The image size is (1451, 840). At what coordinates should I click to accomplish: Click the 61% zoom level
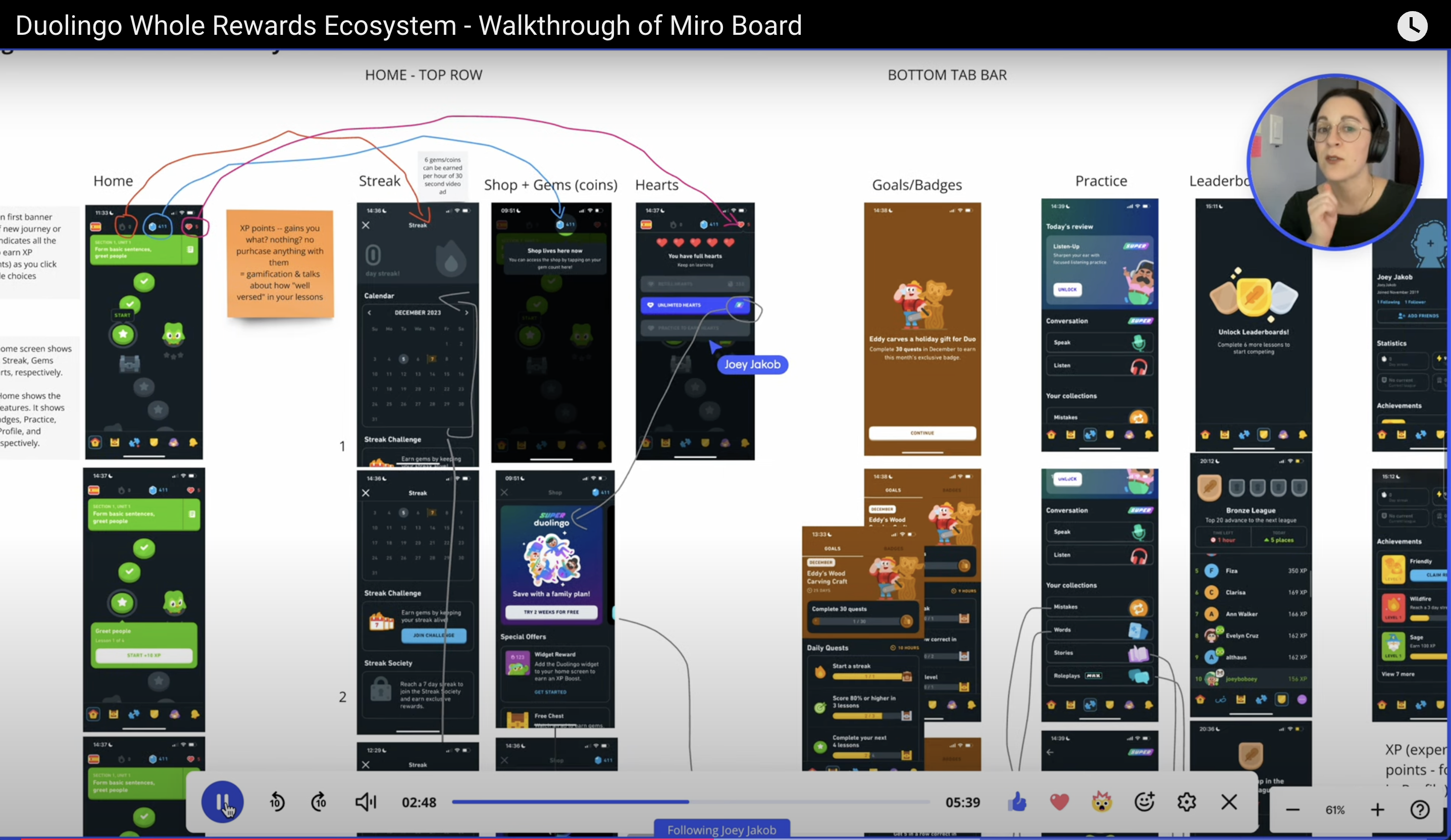pyautogui.click(x=1335, y=810)
